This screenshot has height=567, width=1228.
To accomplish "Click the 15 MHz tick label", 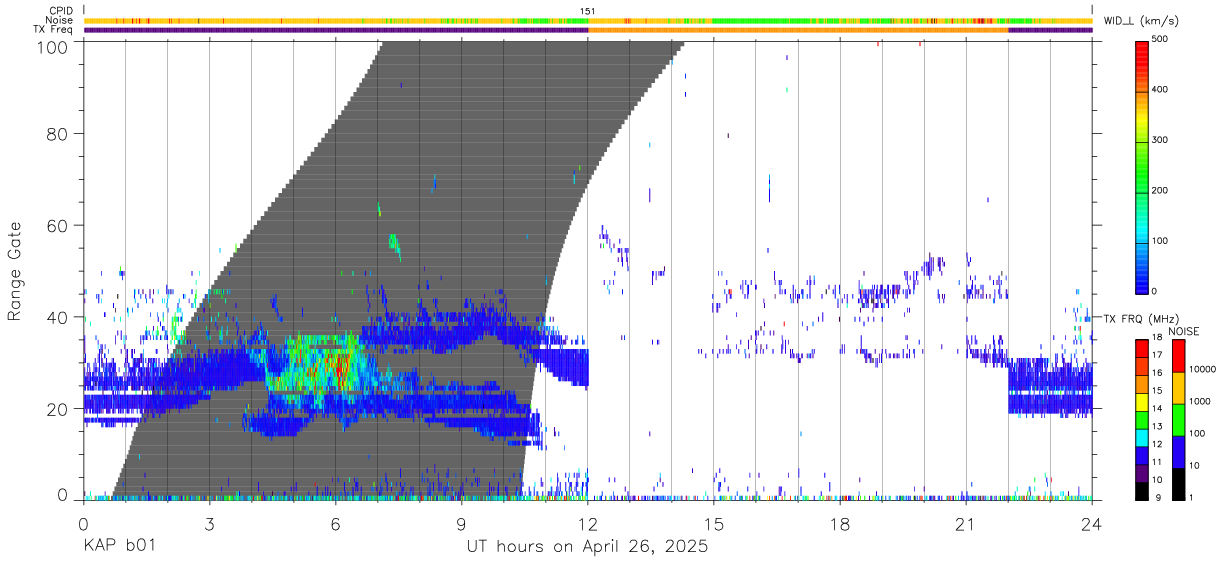I will coord(1156,391).
